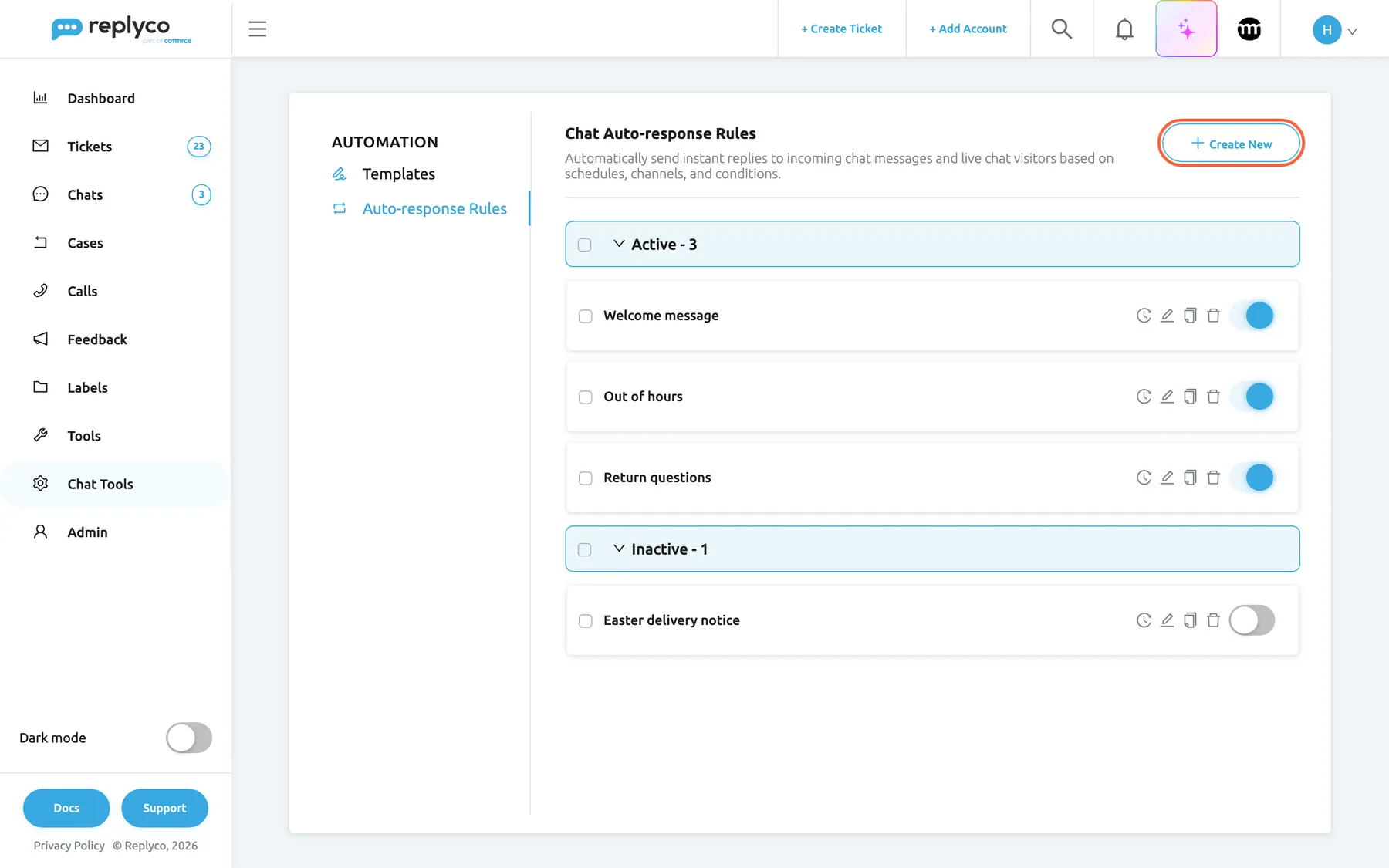Delete the Welcome message rule
Viewport: 1389px width, 868px height.
click(x=1213, y=316)
